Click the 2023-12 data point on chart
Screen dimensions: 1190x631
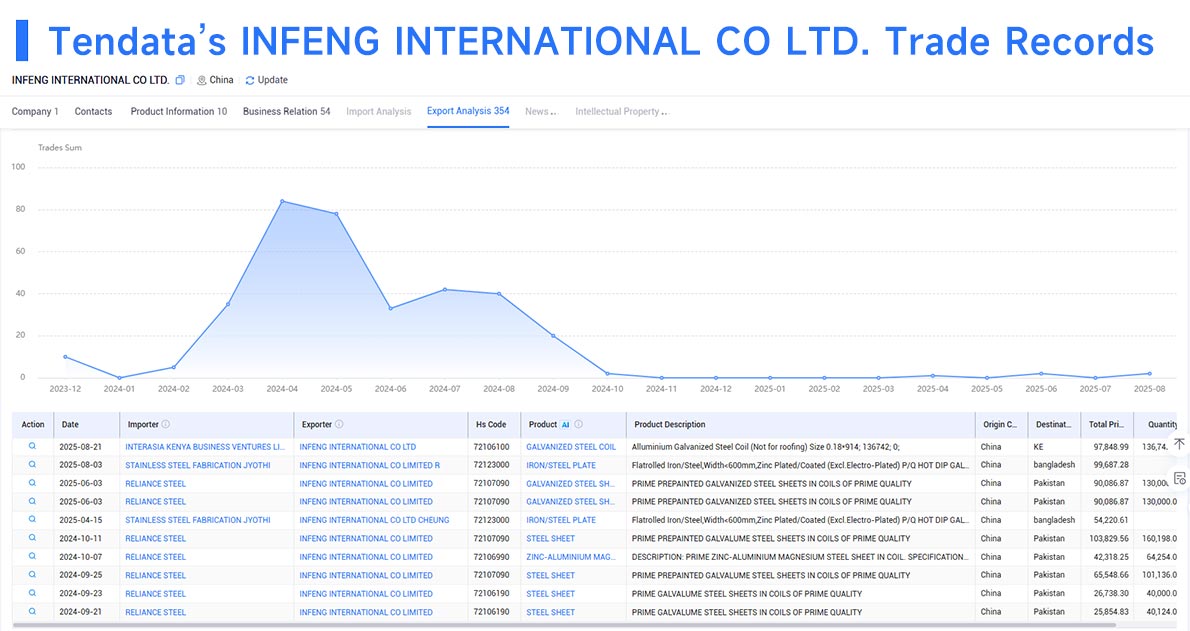tap(65, 357)
